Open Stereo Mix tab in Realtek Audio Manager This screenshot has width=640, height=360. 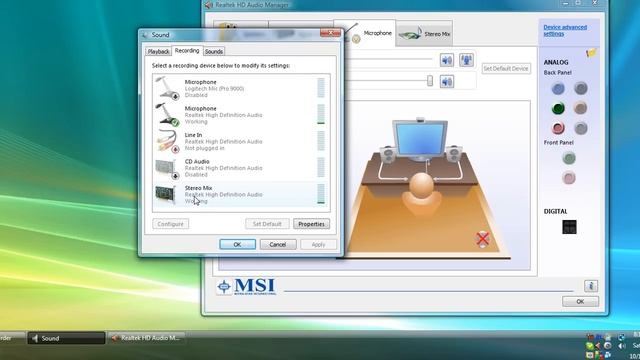(x=424, y=34)
